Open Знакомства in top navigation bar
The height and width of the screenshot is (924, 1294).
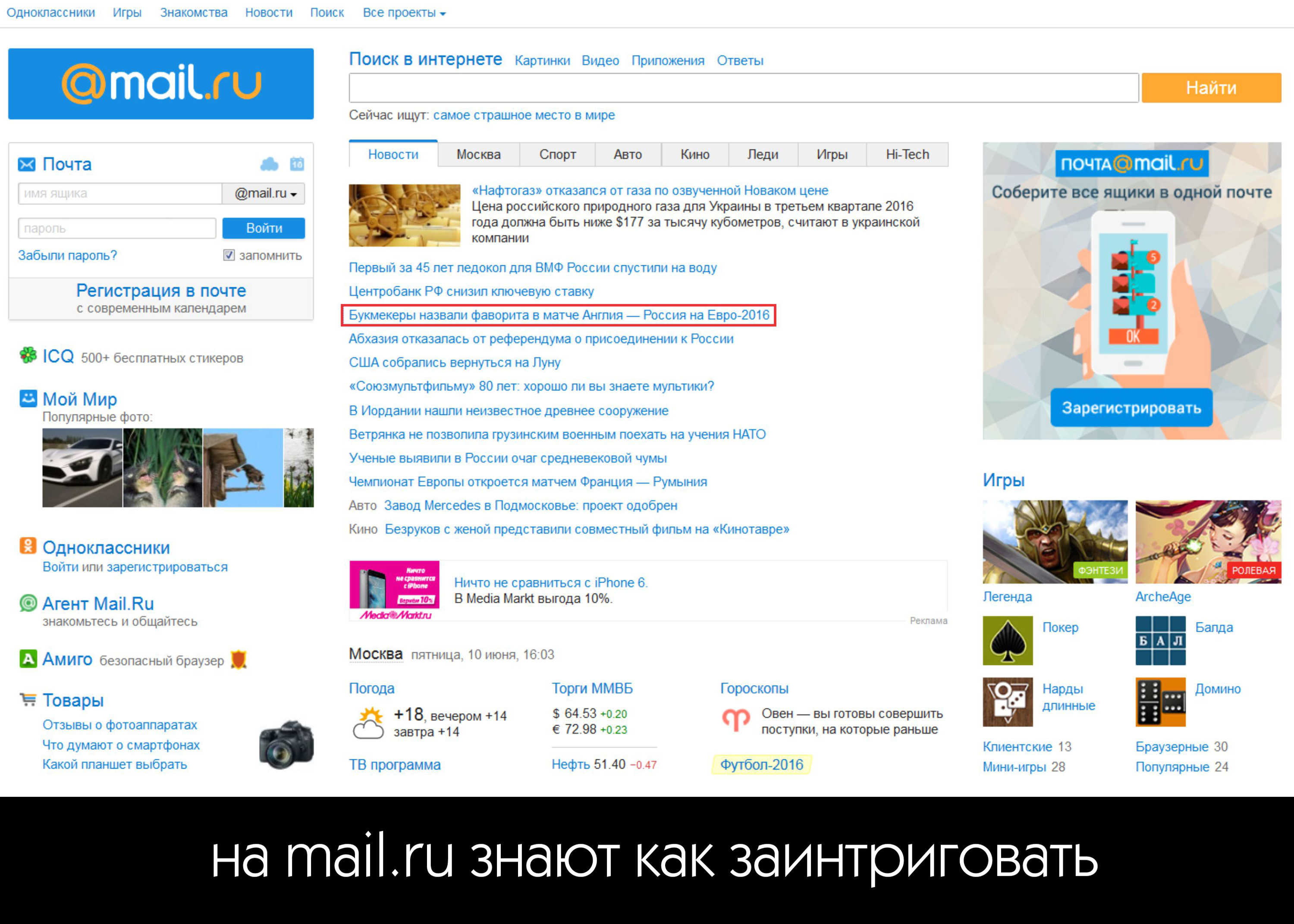[x=194, y=13]
